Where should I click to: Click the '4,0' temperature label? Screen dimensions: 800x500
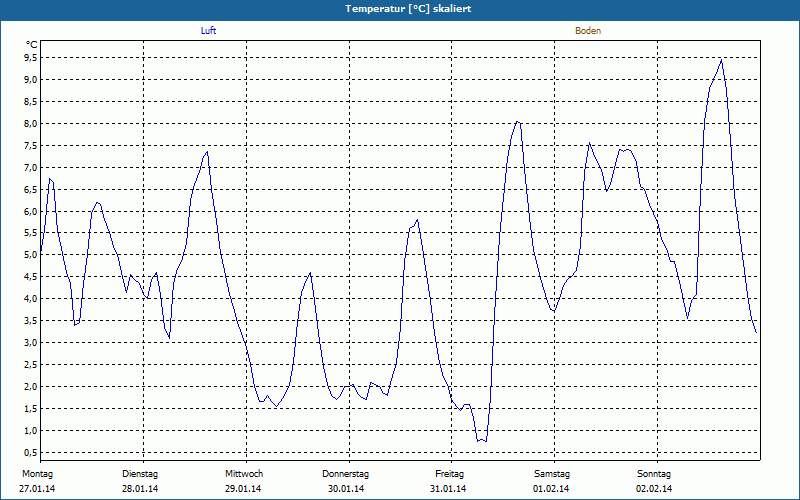point(30,298)
